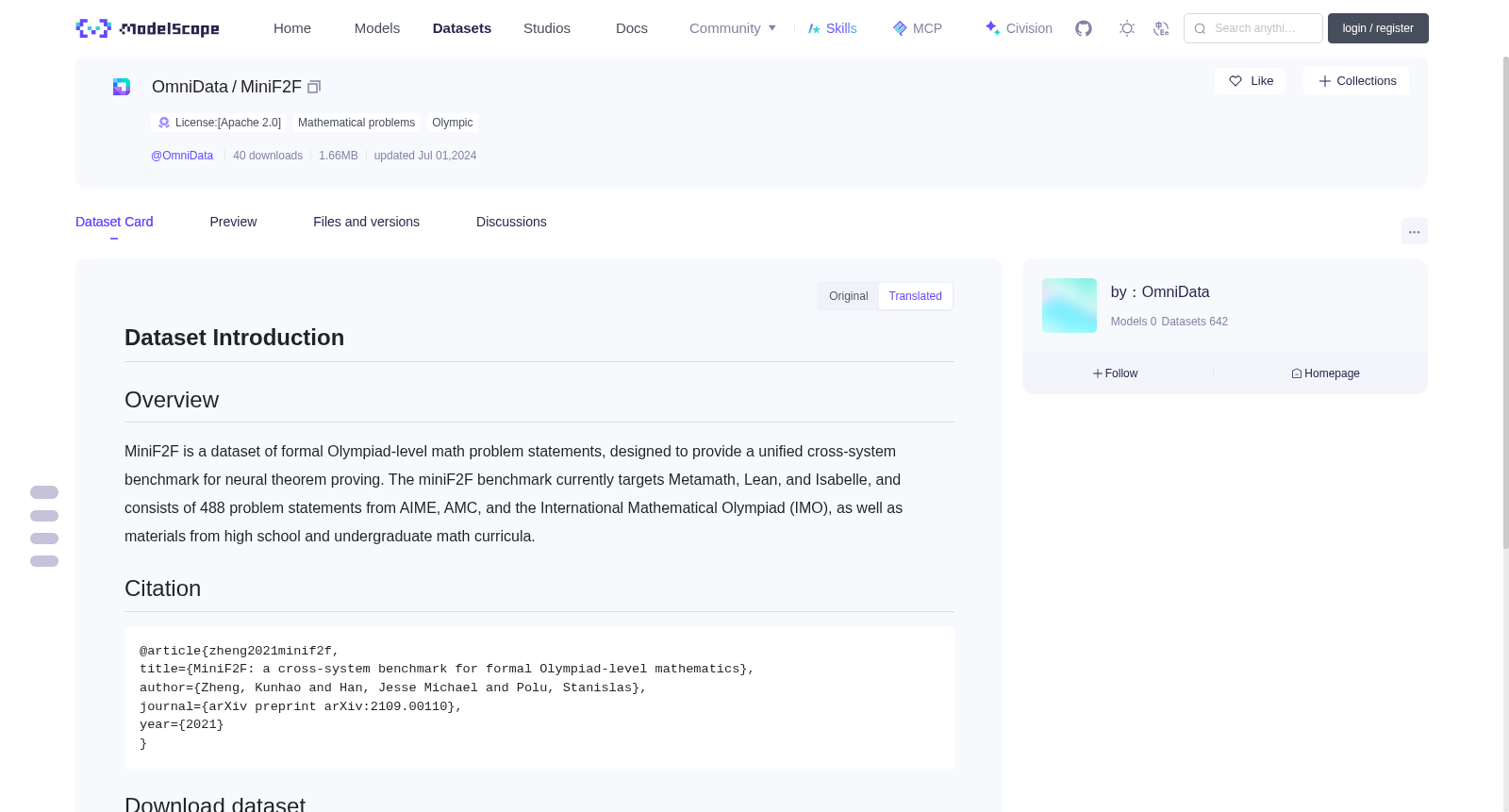Show the Translated text version
The height and width of the screenshot is (812, 1509).
tap(915, 296)
